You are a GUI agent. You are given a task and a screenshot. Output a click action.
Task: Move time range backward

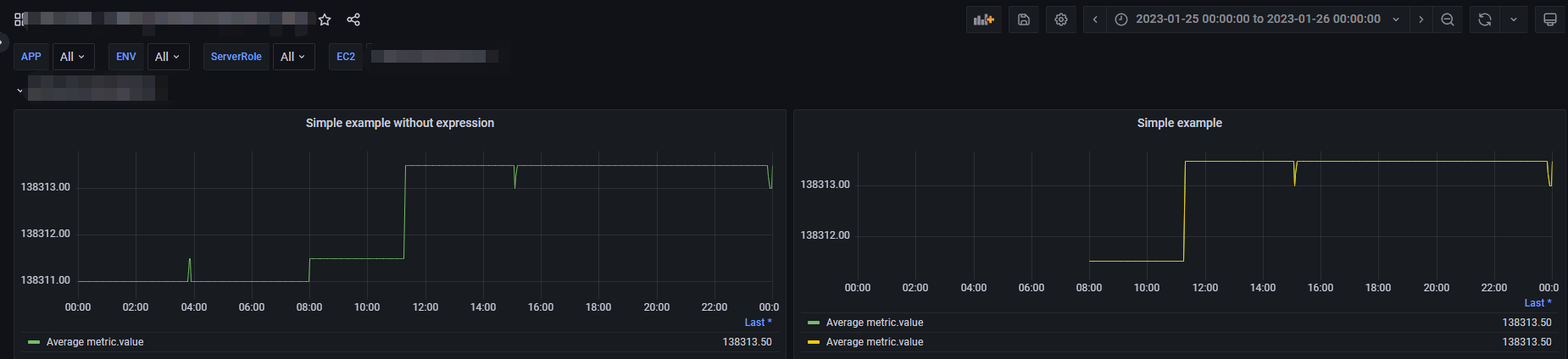(1095, 19)
